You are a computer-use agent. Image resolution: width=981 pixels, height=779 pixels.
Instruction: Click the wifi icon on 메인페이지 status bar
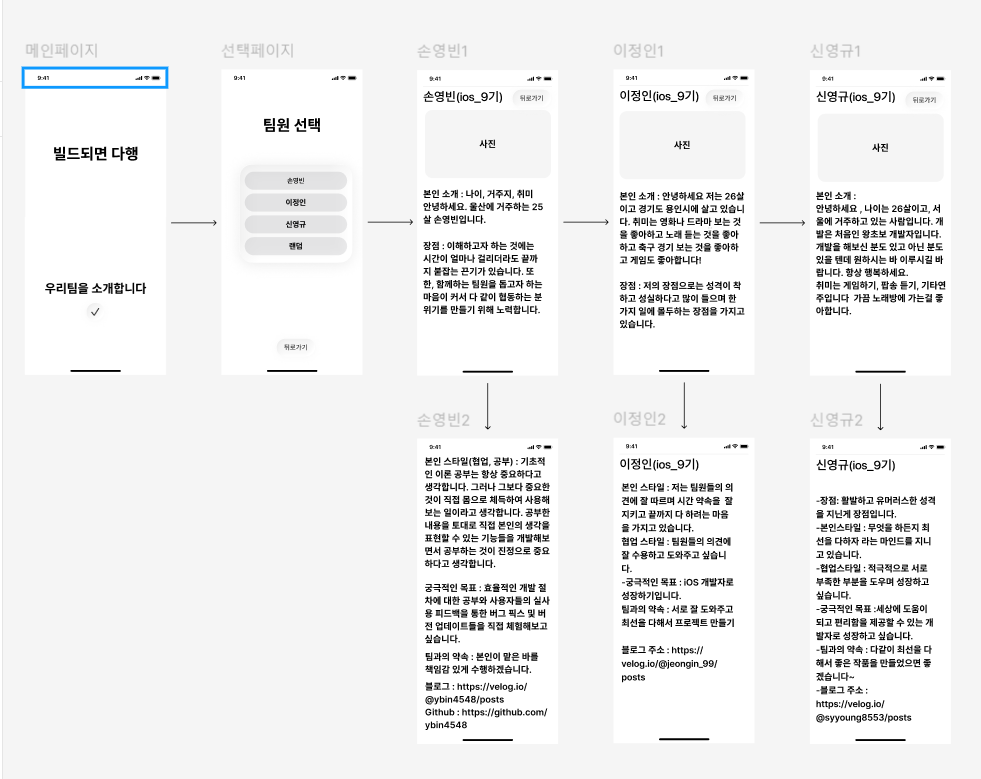146,78
